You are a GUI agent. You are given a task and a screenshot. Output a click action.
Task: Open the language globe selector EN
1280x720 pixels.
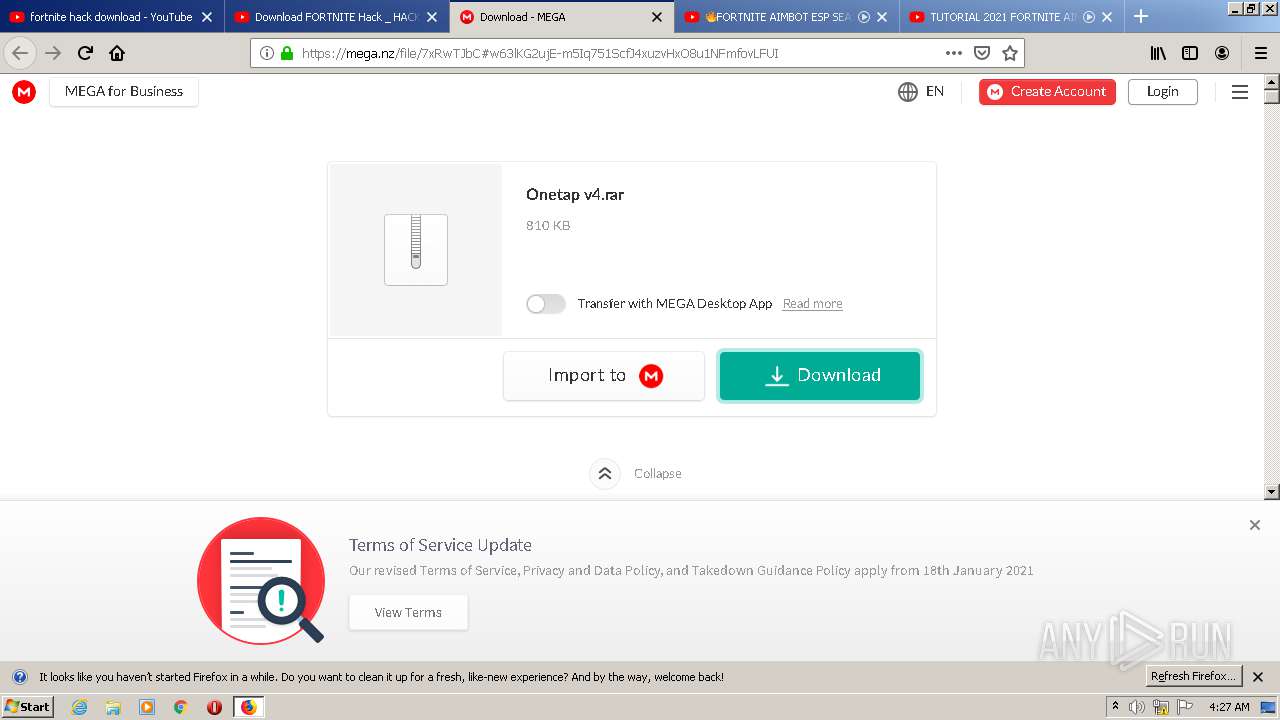coord(921,91)
